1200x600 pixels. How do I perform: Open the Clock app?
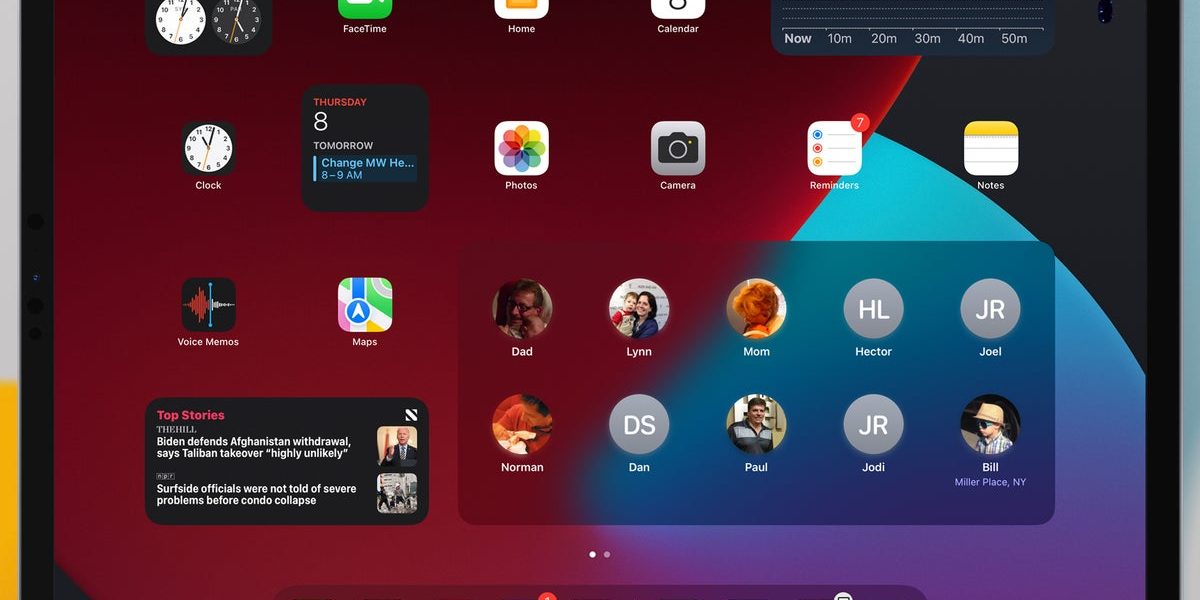[208, 148]
